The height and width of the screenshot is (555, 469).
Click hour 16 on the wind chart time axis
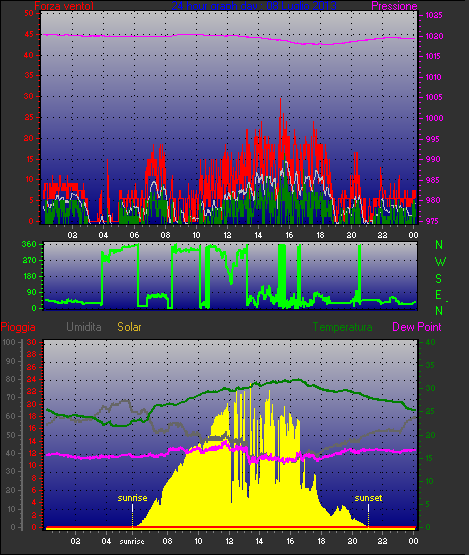tap(289, 235)
